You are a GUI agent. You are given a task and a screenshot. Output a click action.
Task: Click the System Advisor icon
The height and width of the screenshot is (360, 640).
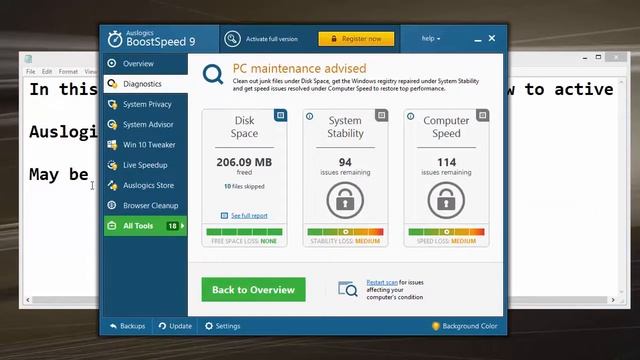pos(112,124)
